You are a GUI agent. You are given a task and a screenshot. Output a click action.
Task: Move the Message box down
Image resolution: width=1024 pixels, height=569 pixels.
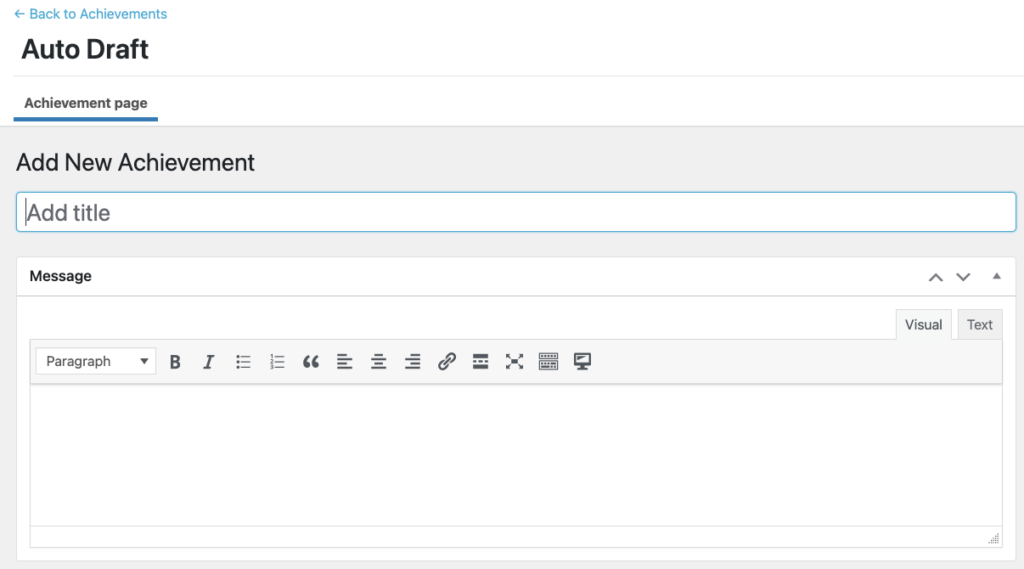[963, 277]
